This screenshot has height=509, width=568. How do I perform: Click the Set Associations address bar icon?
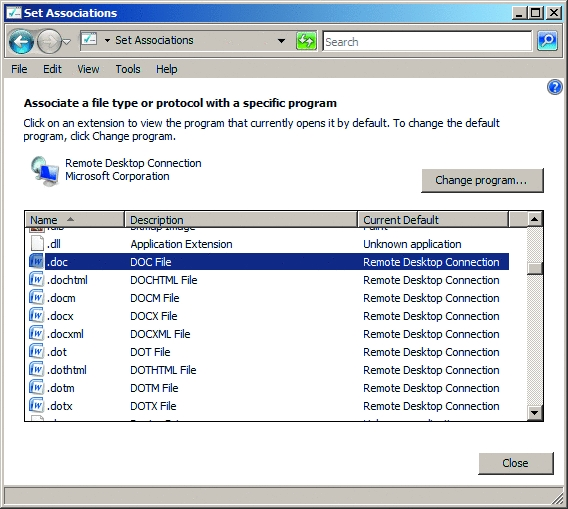coord(89,39)
